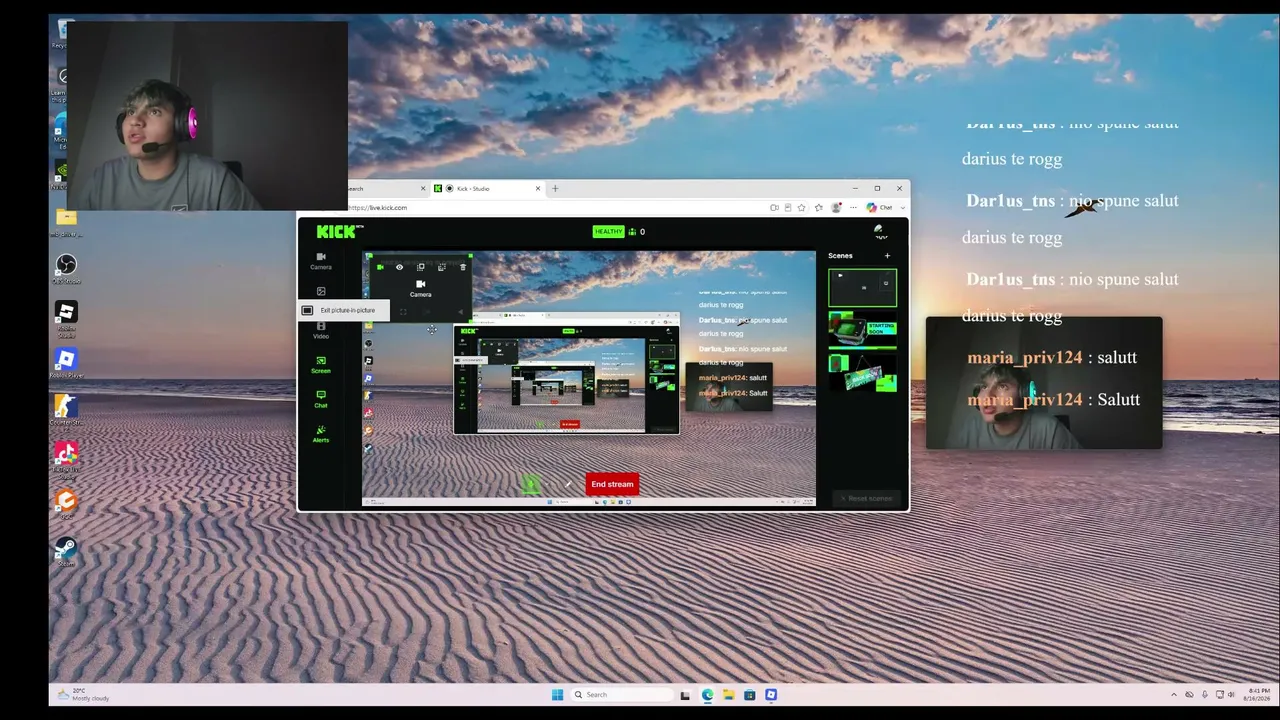Add a new scene with the plus icon

click(887, 256)
